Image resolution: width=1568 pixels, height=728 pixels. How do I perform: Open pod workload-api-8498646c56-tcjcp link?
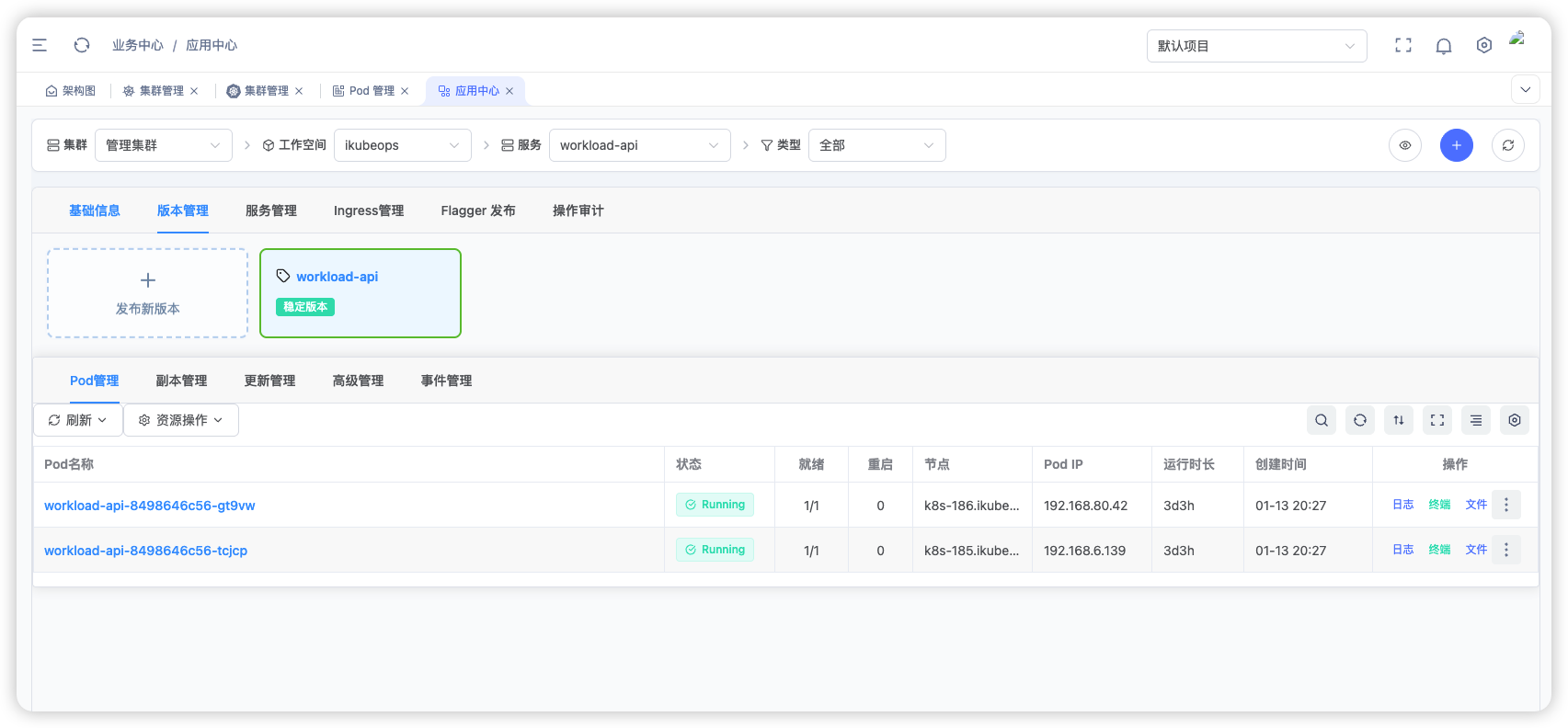145,551
